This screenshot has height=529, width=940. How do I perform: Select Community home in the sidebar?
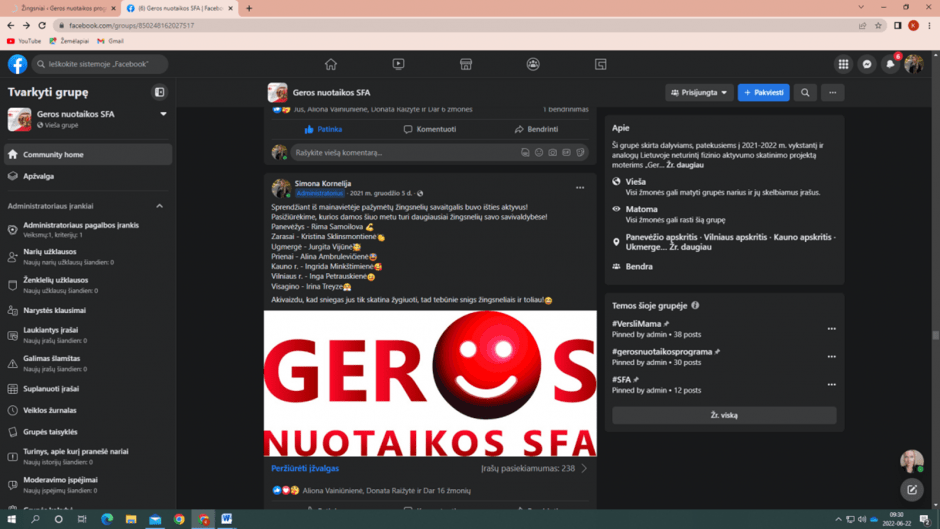tap(88, 155)
